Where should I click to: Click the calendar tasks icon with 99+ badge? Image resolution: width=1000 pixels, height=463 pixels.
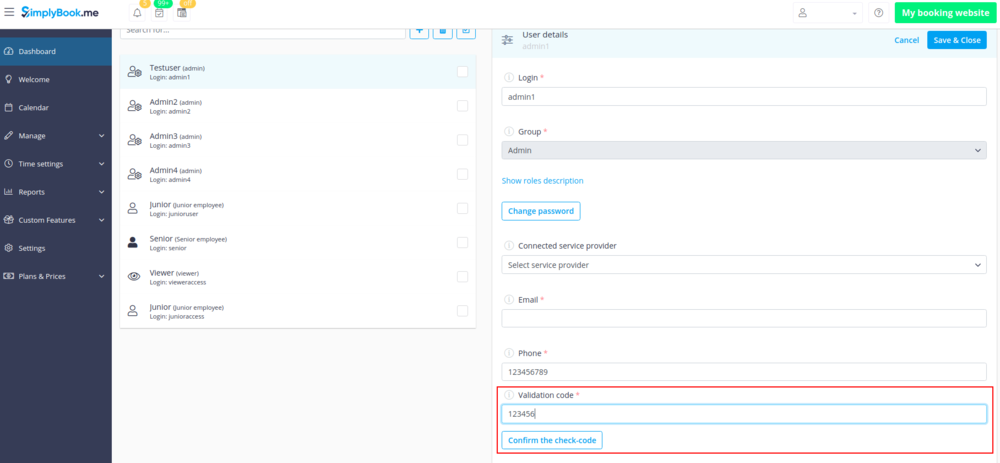[x=159, y=13]
